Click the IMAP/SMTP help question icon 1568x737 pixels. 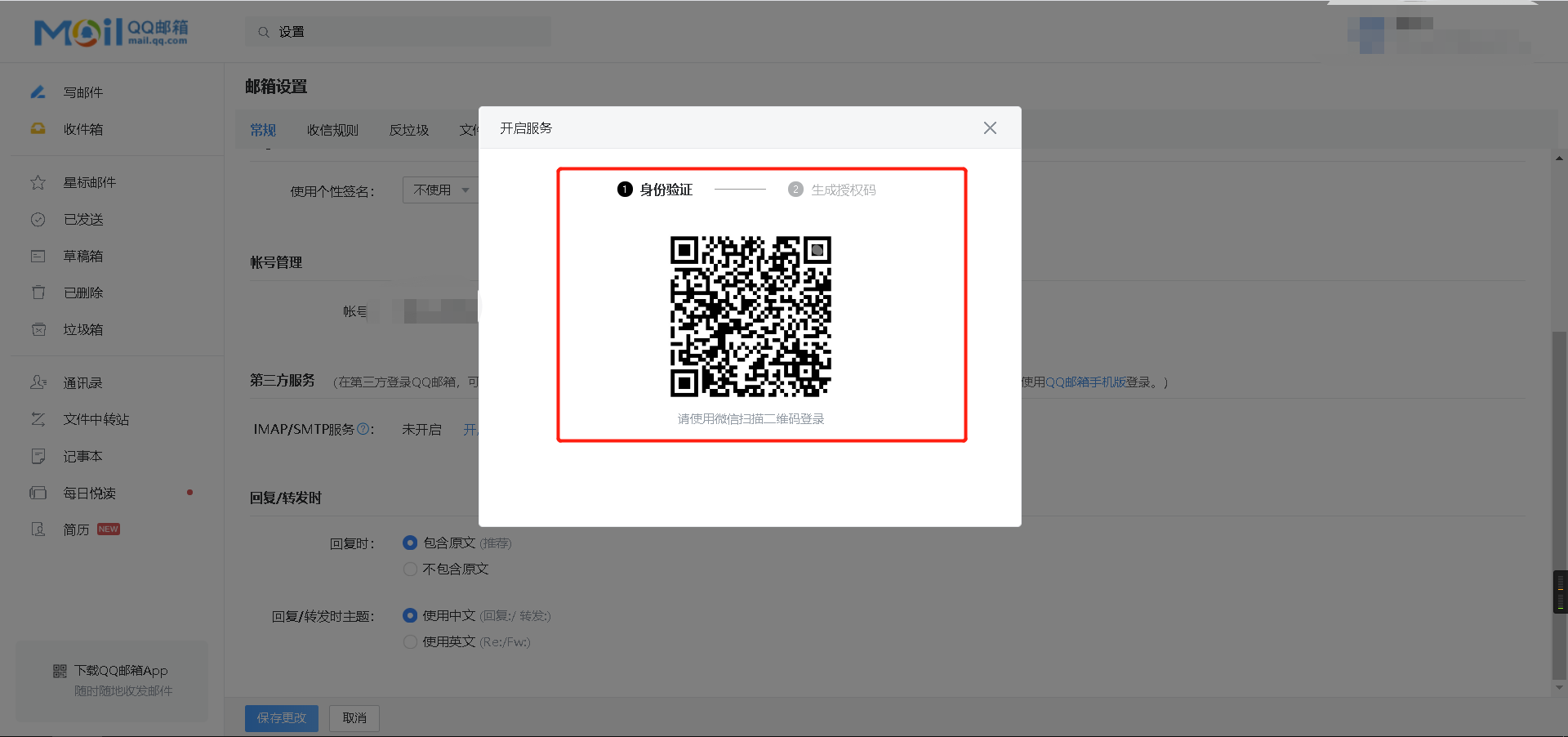[363, 428]
